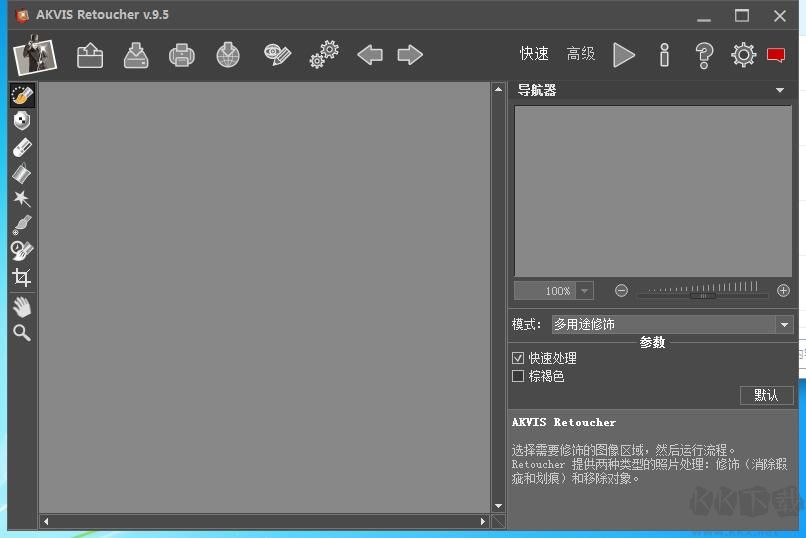The width and height of the screenshot is (806, 538).
Task: Open the 模式 多用途修饰 dropdown
Action: tap(672, 324)
